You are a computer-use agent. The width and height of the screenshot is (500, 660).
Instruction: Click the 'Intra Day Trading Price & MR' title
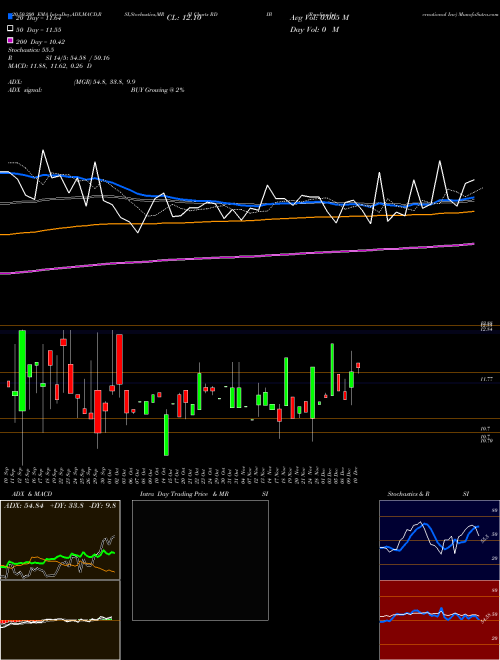click(x=184, y=494)
